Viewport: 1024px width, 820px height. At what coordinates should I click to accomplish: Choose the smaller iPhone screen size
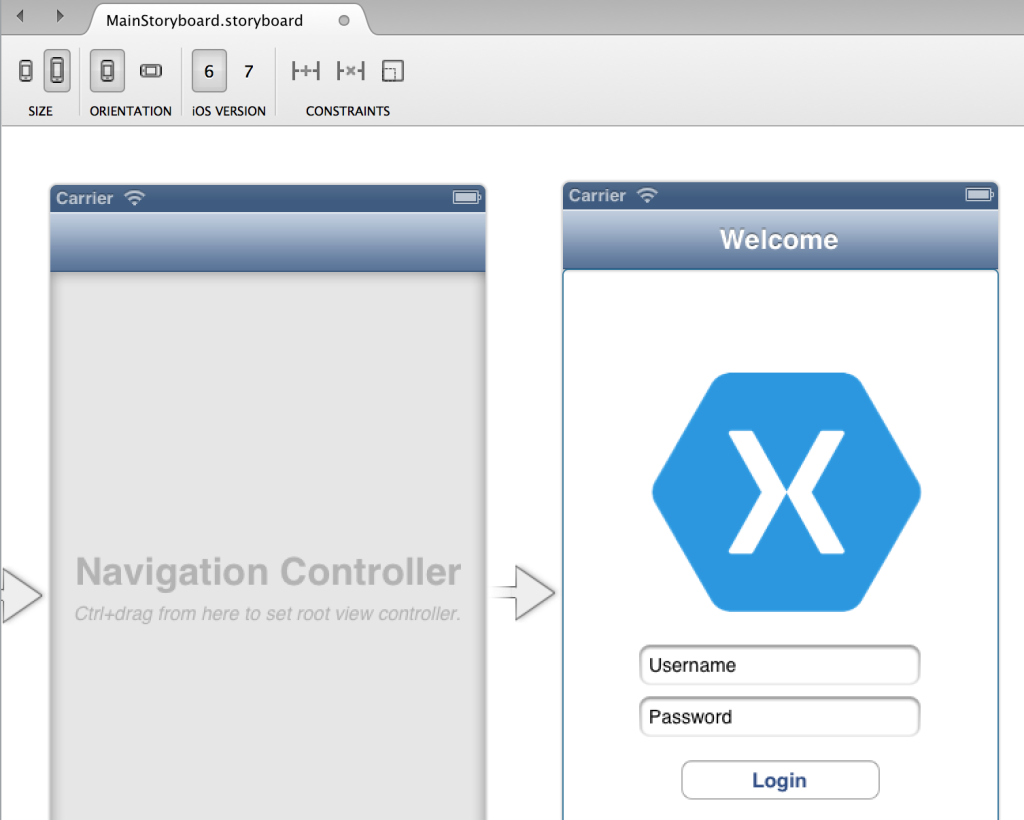coord(25,71)
